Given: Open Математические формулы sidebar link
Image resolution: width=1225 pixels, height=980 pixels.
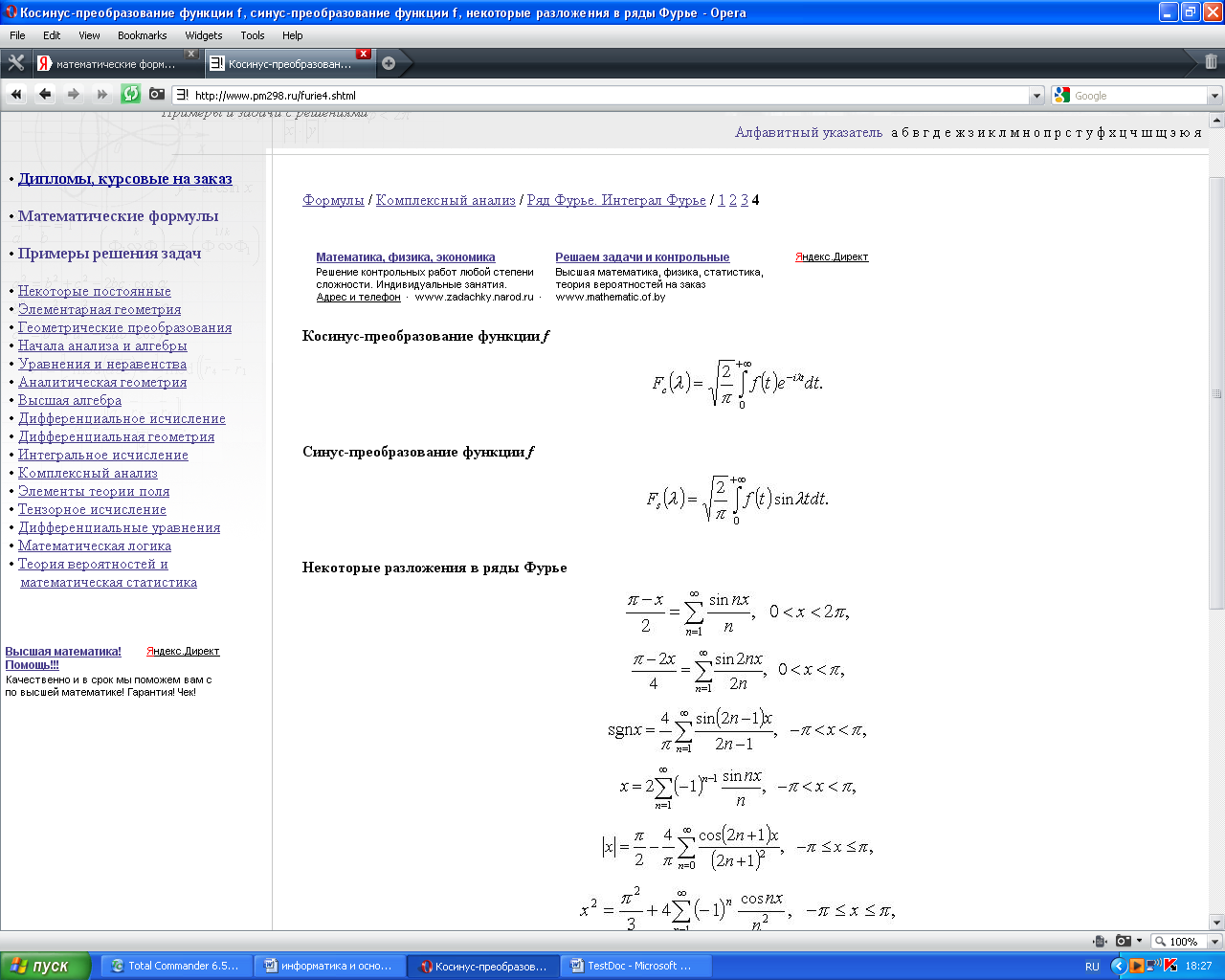Looking at the screenshot, I should point(119,216).
